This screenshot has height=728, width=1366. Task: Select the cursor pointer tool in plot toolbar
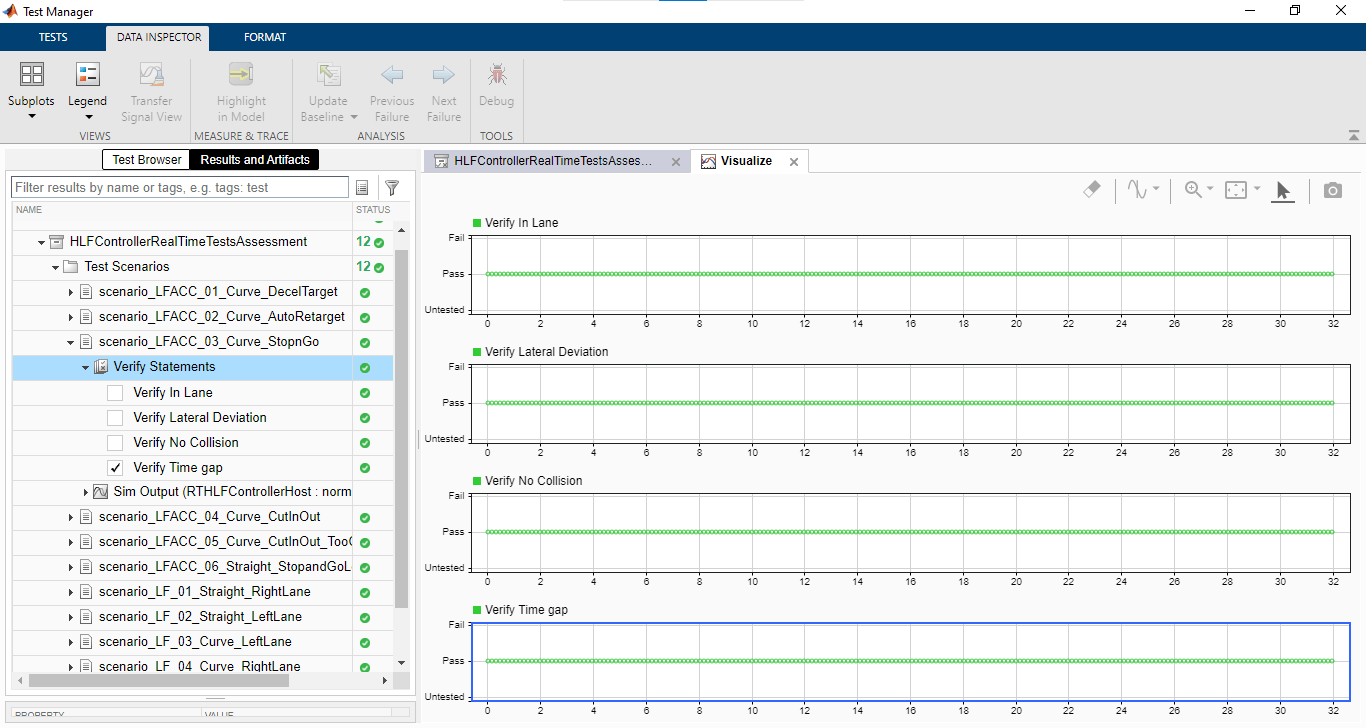(x=1283, y=190)
